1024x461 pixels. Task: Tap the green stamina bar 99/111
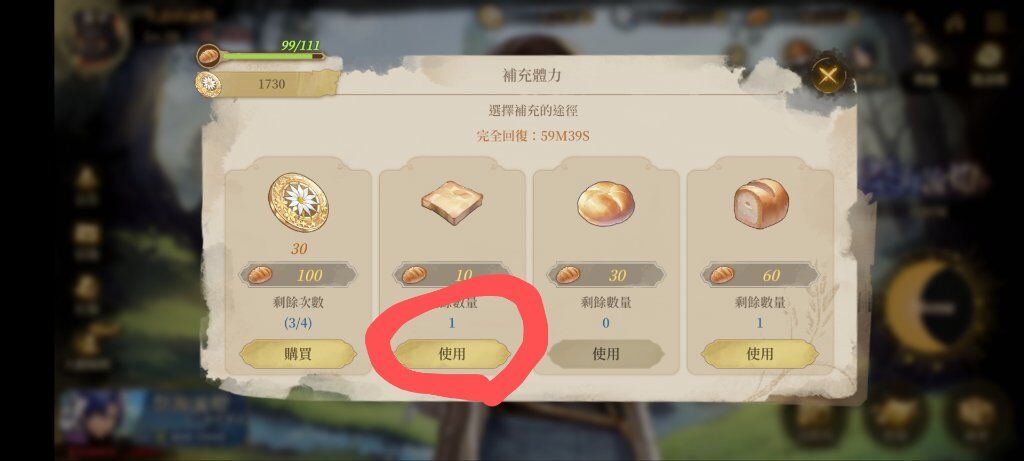pyautogui.click(x=272, y=57)
